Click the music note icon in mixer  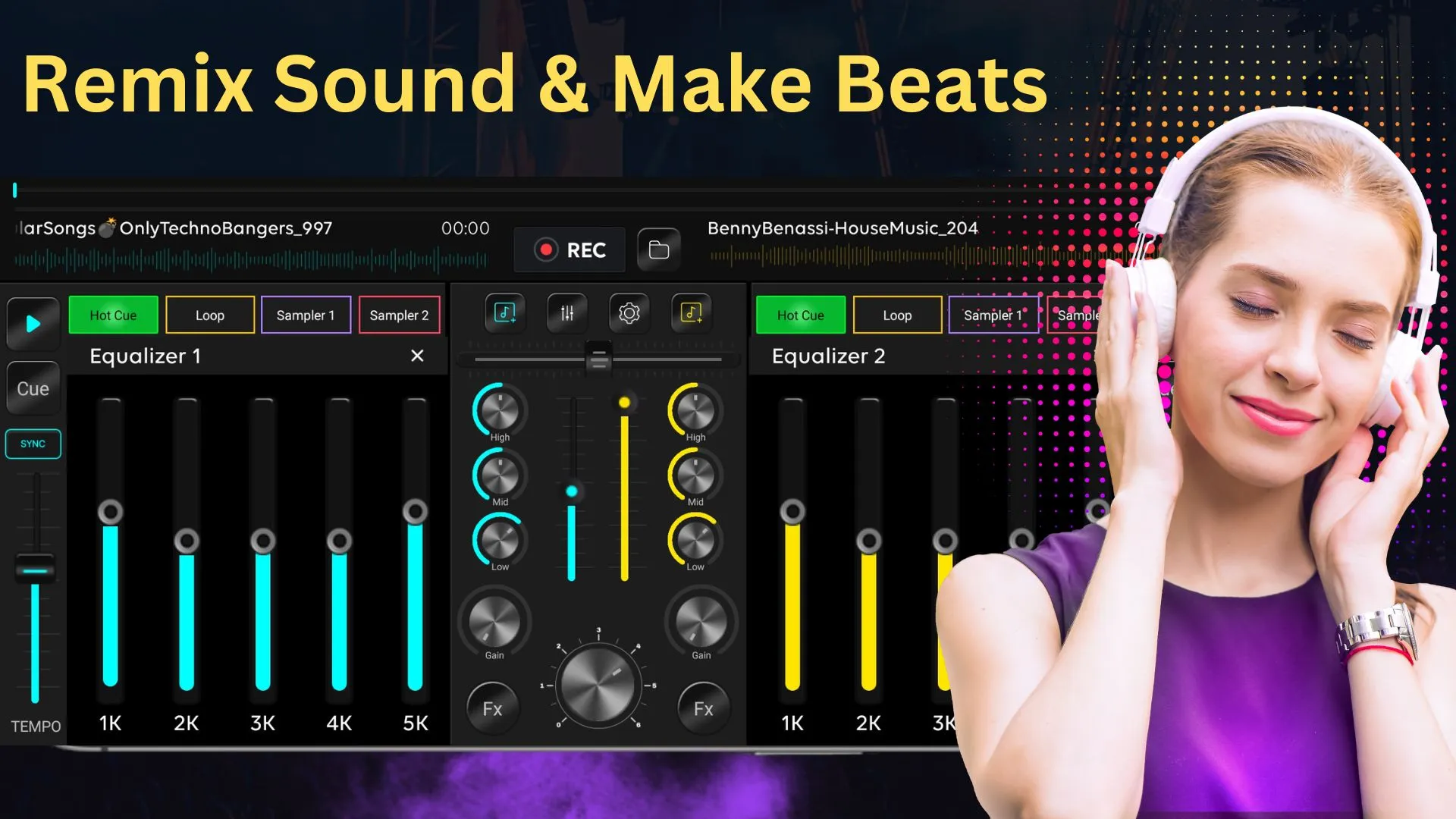point(503,312)
